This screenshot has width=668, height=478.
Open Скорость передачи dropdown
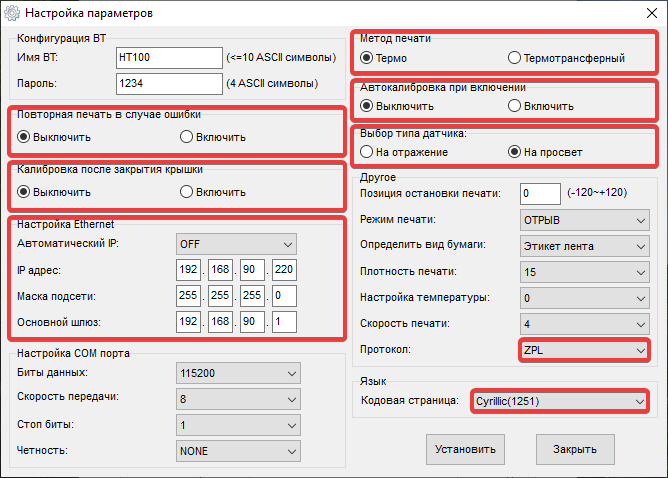click(x=238, y=399)
